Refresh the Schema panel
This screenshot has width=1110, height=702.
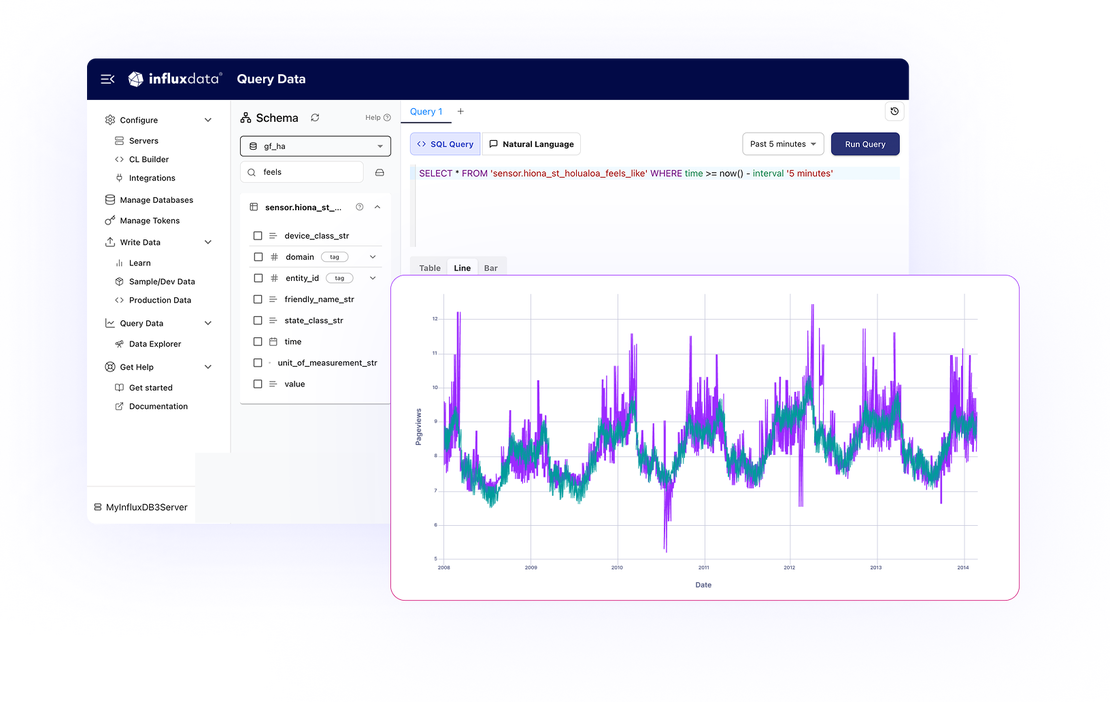[314, 117]
